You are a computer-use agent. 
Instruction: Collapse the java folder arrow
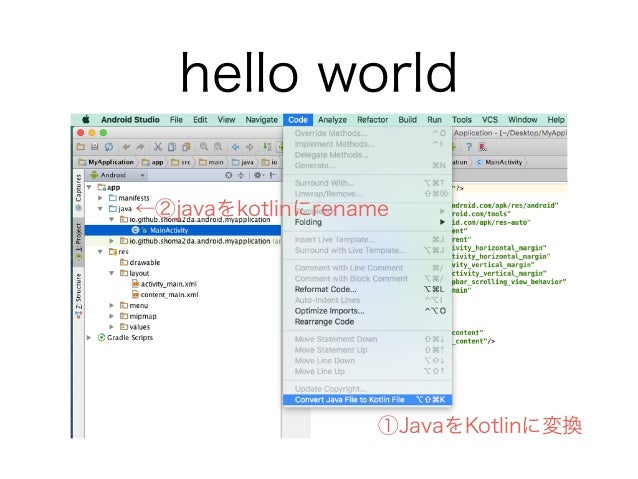pyautogui.click(x=101, y=209)
